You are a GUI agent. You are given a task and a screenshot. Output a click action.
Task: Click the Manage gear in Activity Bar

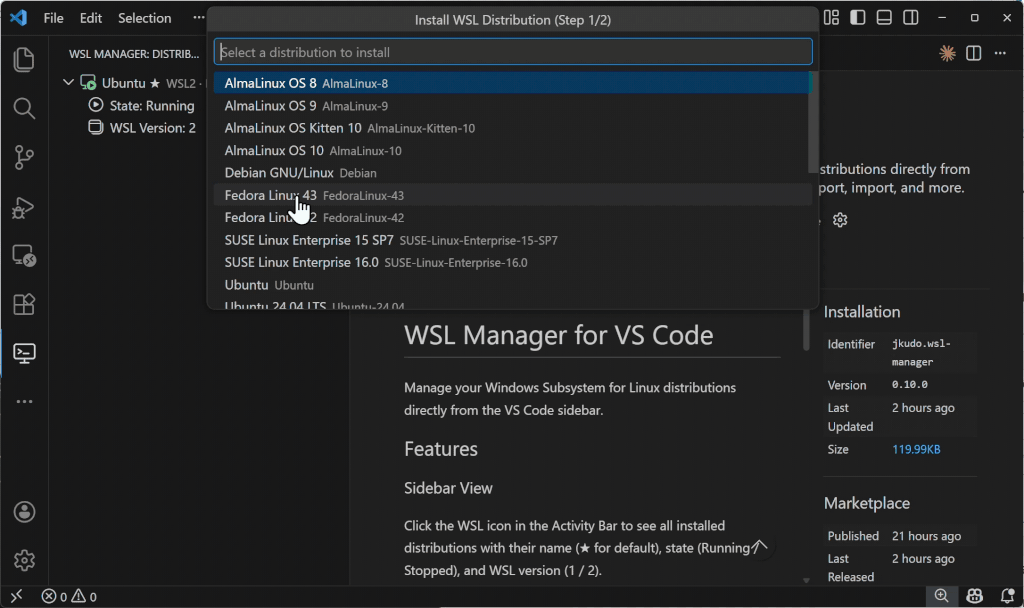point(24,560)
